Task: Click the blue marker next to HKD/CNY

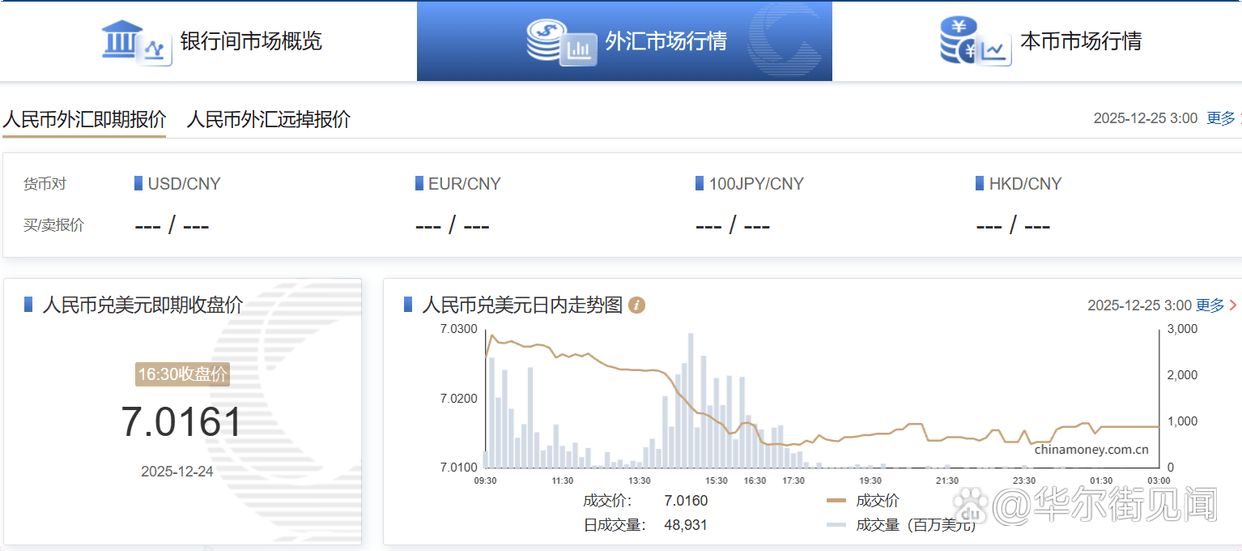Action: coord(980,183)
